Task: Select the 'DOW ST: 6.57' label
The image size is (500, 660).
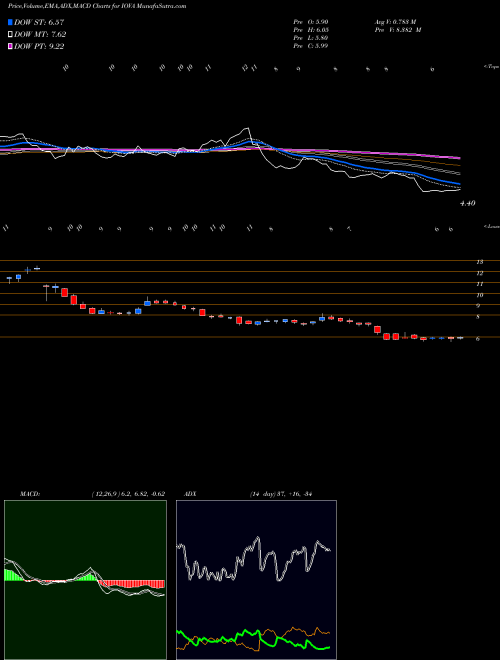Action: coord(39,22)
